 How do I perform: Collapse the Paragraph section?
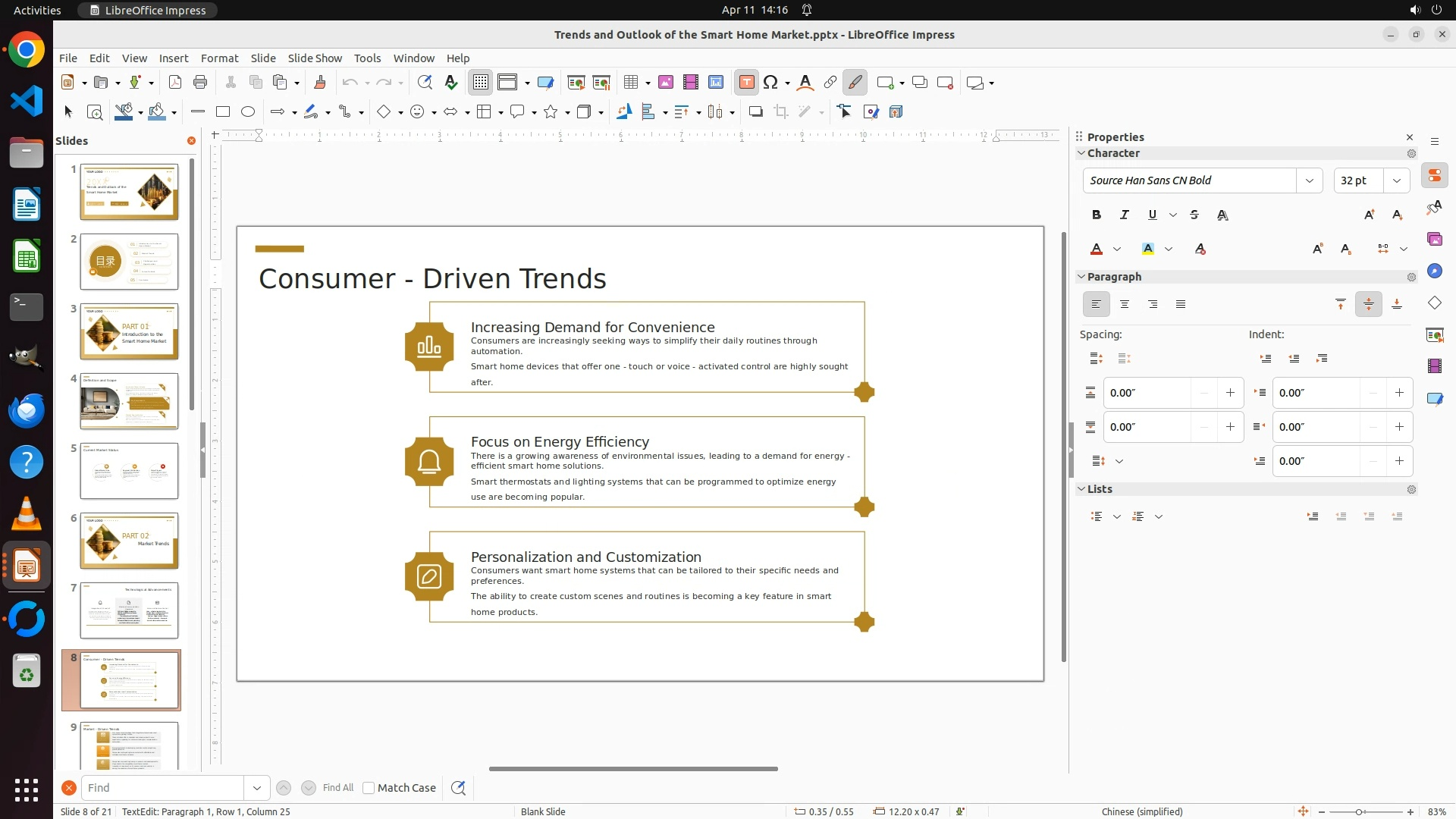pyautogui.click(x=1081, y=277)
